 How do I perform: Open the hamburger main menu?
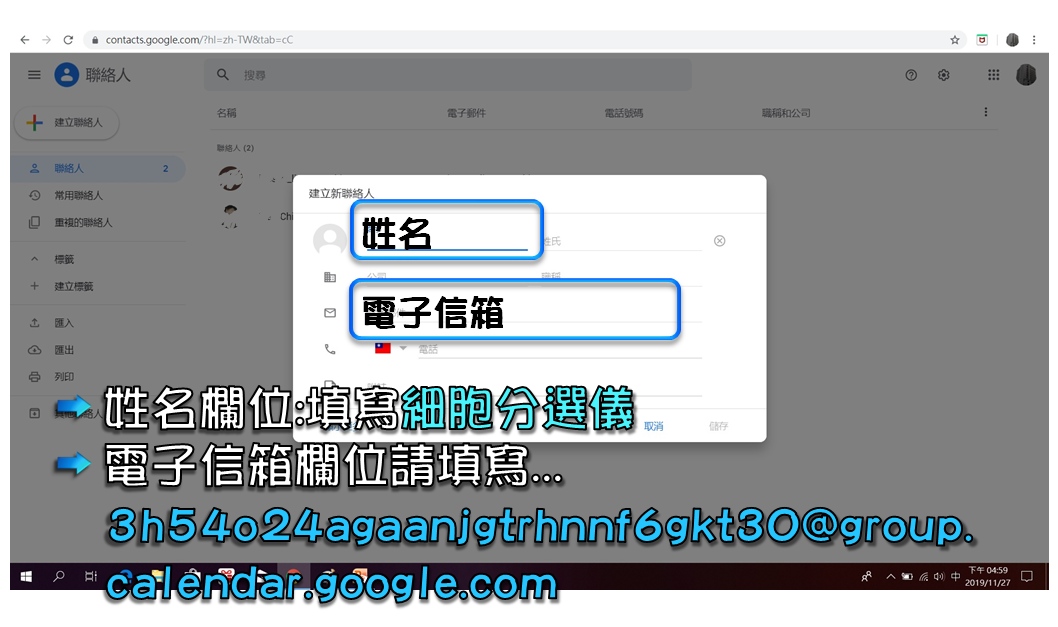tap(34, 75)
